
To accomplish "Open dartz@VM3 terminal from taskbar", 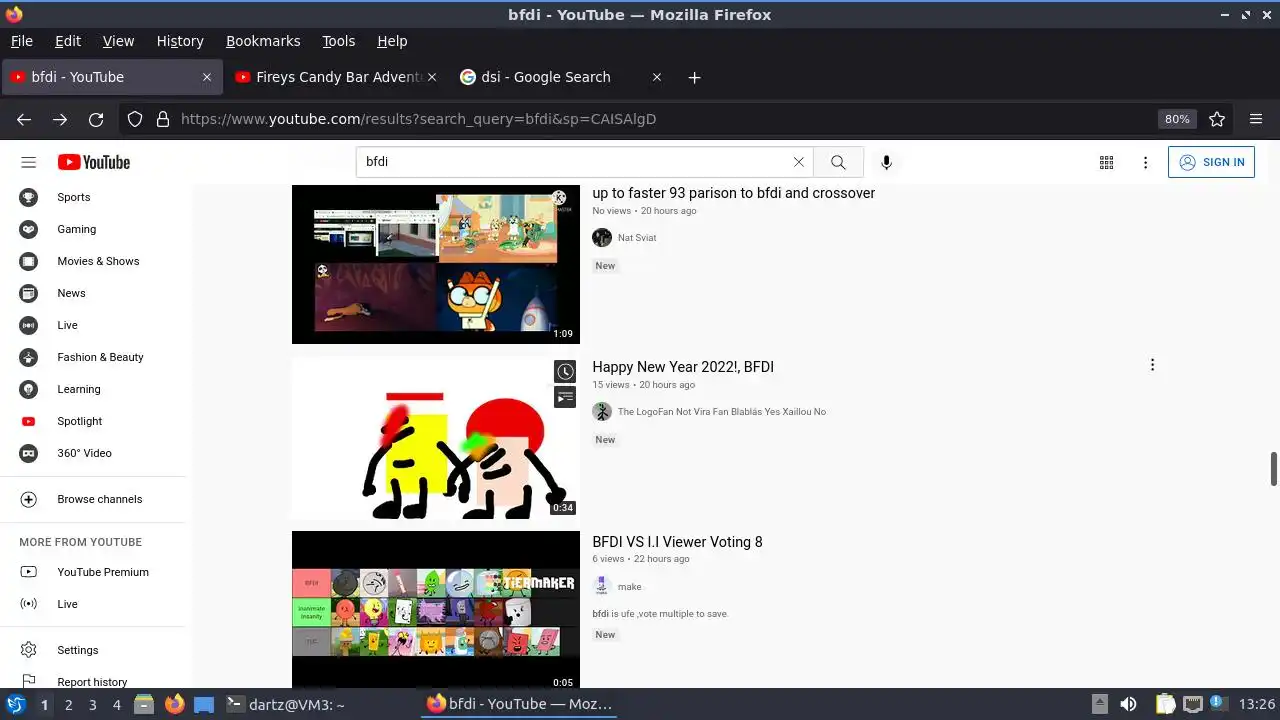I will coord(286,705).
